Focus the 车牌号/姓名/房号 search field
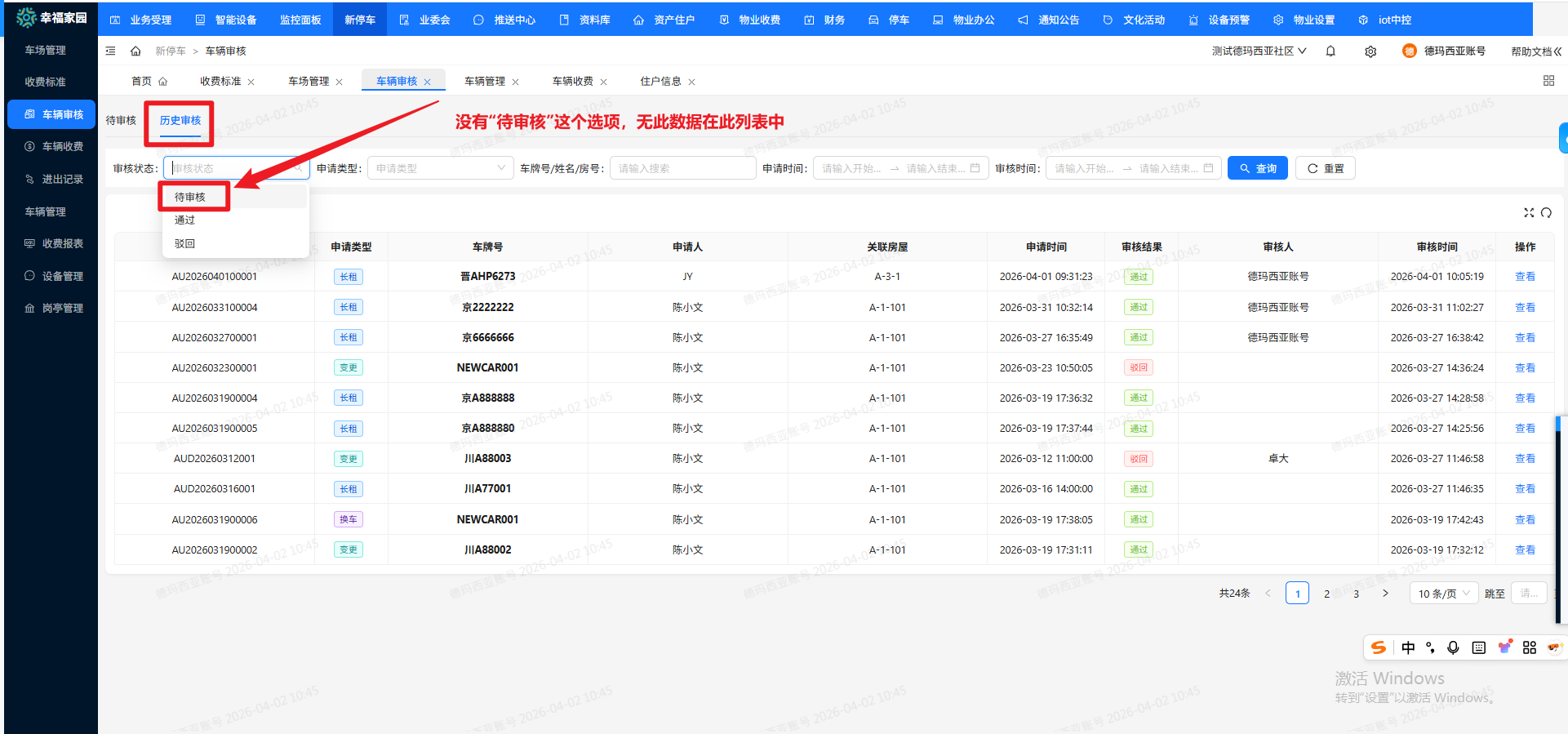 click(x=682, y=168)
